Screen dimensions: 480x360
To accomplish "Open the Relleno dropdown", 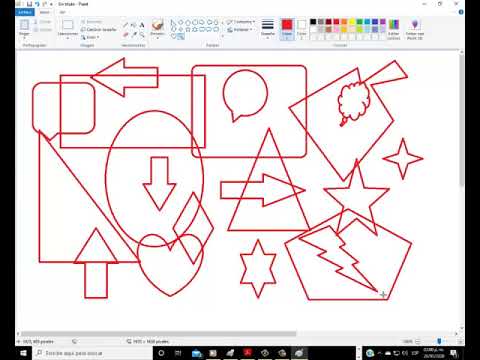I will coord(240,30).
